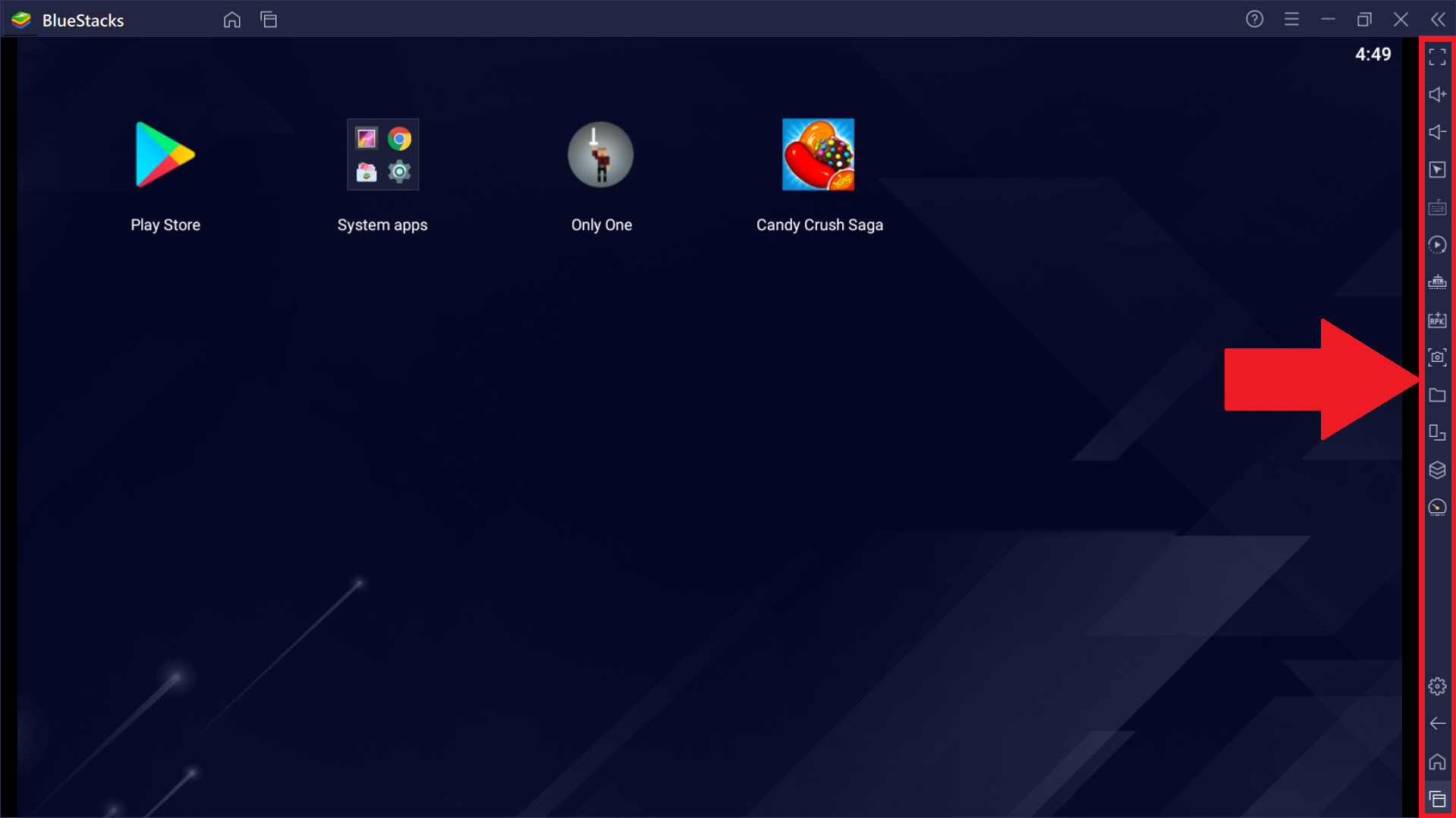Collapse the sidebar with double chevron
This screenshot has width=1456, height=818.
[1438, 20]
